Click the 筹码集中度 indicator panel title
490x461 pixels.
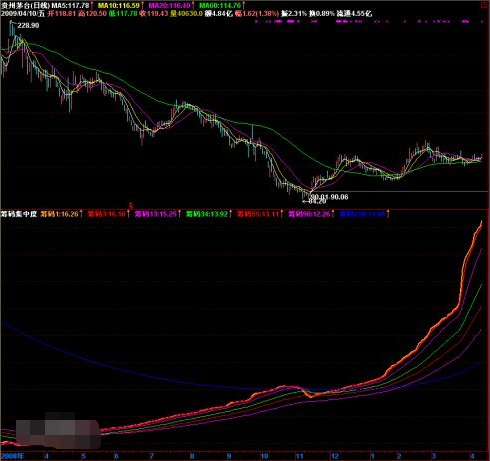pyautogui.click(x=19, y=214)
